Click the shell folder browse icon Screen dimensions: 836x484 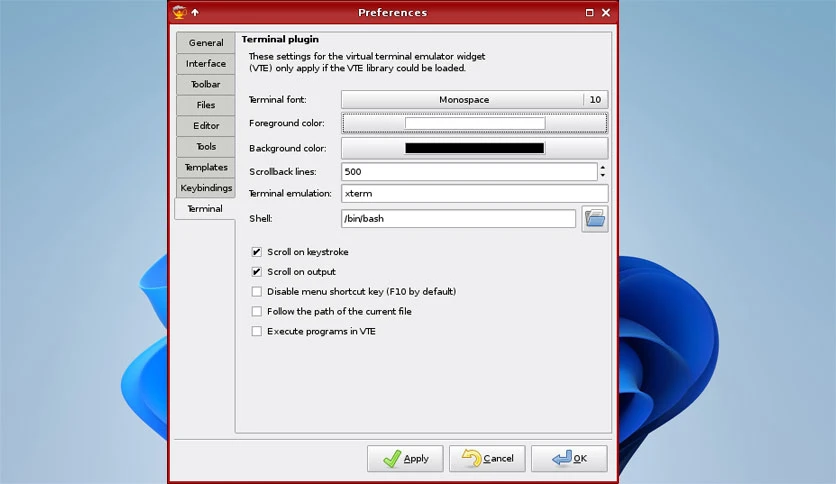click(594, 219)
